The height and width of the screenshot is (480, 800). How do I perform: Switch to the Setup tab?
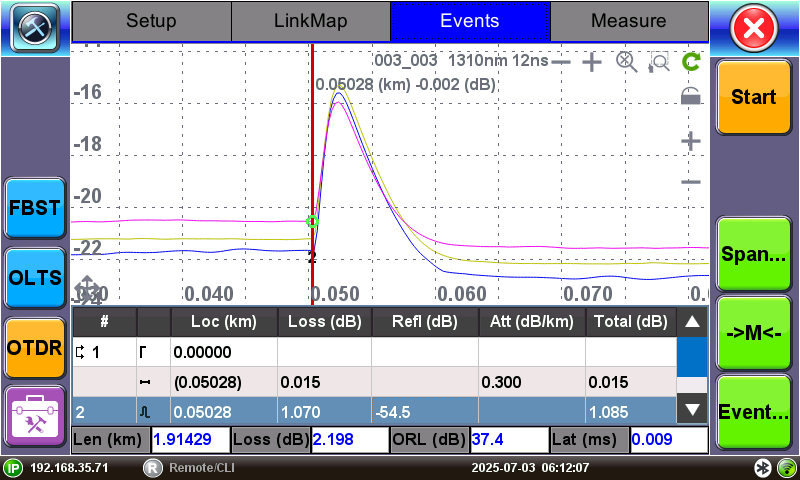151,20
